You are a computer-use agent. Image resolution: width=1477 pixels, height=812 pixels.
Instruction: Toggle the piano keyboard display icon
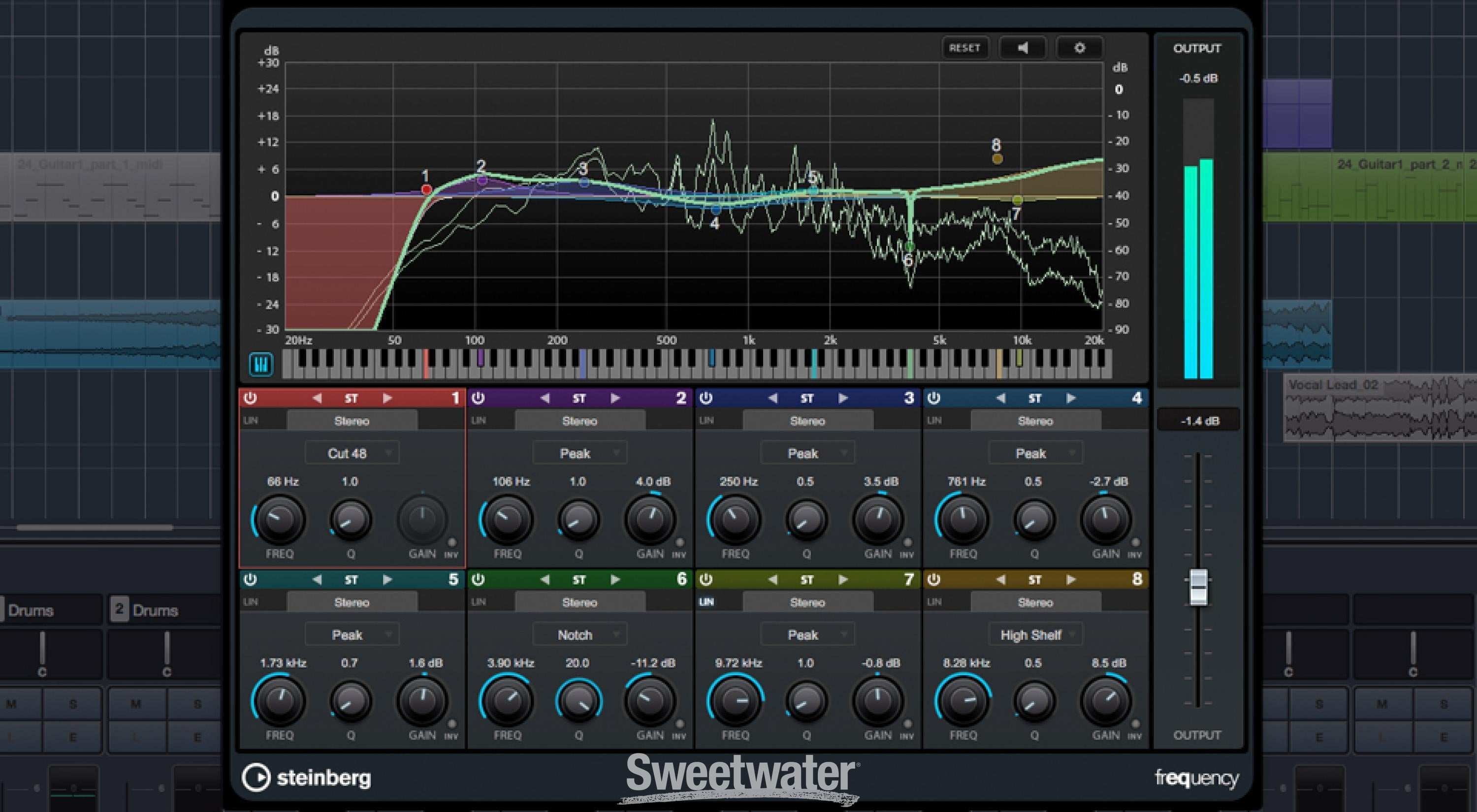coord(261,365)
